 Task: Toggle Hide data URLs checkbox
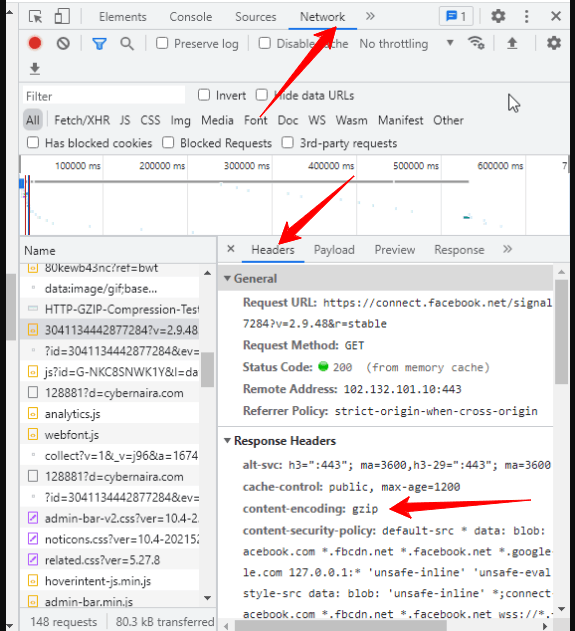[x=262, y=95]
